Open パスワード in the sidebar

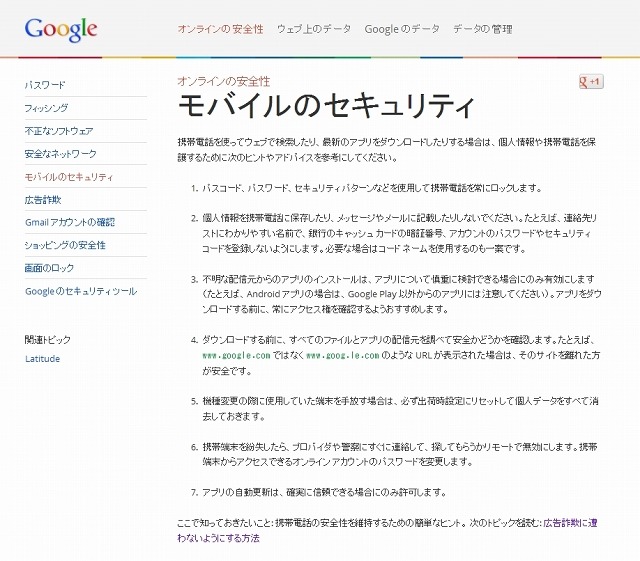coord(47,85)
